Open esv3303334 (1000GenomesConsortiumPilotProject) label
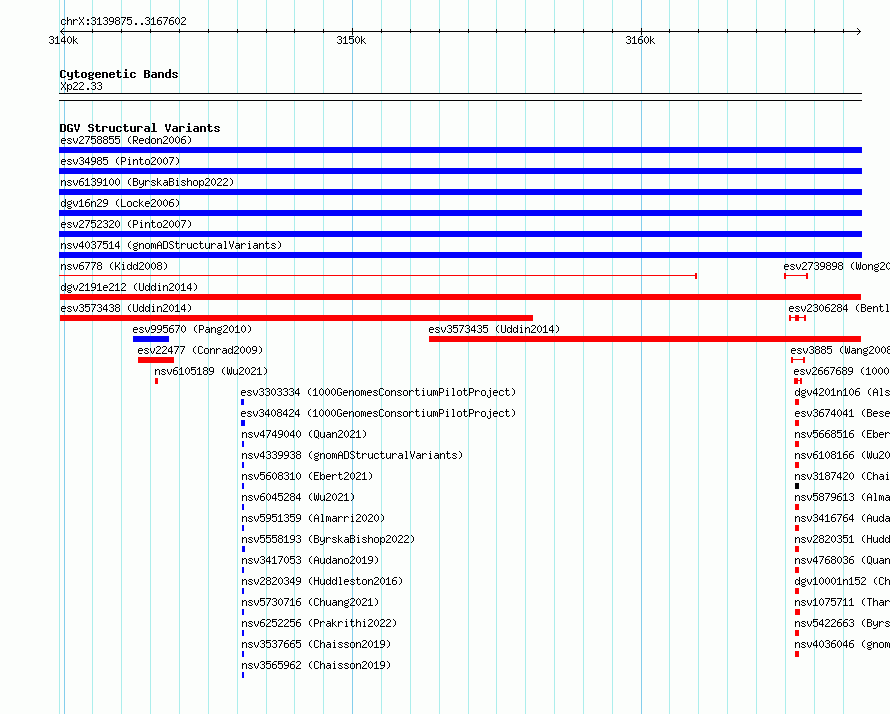The height and width of the screenshot is (714, 890). pos(378,392)
